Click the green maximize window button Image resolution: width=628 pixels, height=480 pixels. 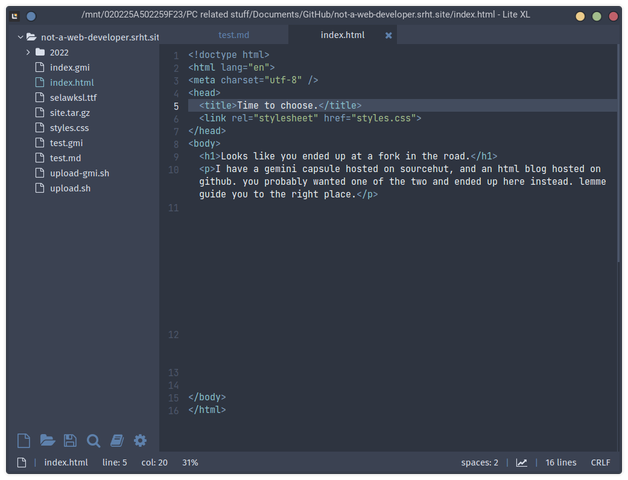pyautogui.click(x=597, y=16)
